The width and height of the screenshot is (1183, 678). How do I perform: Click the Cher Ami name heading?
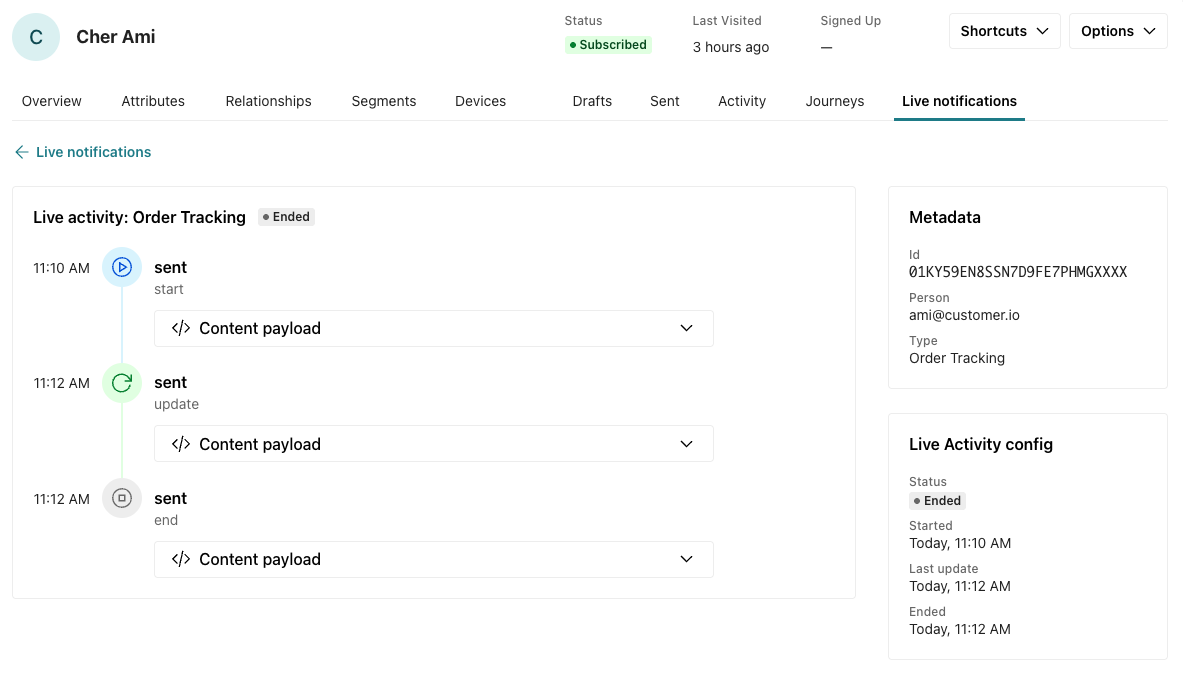tap(115, 37)
